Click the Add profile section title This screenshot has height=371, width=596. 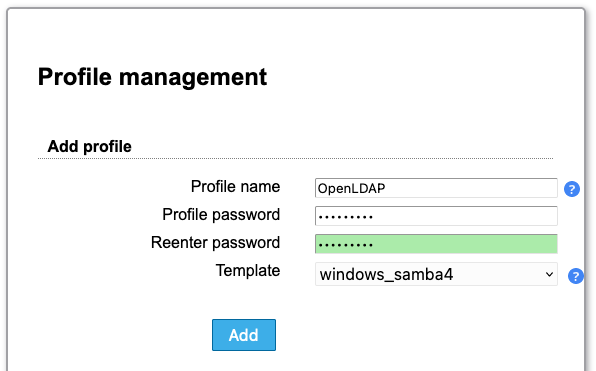pyautogui.click(x=89, y=147)
